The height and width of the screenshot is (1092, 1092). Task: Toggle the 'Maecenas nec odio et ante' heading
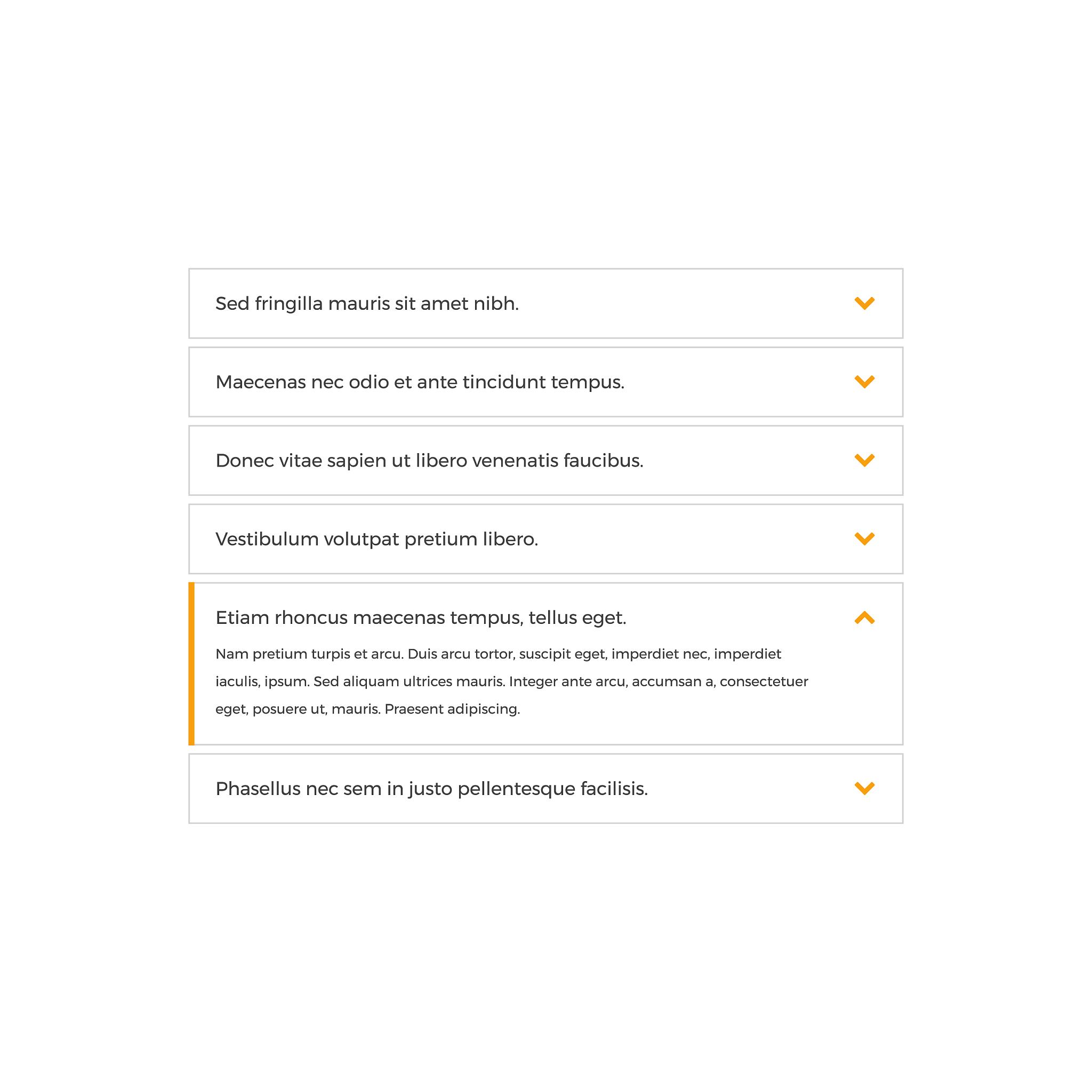(420, 383)
